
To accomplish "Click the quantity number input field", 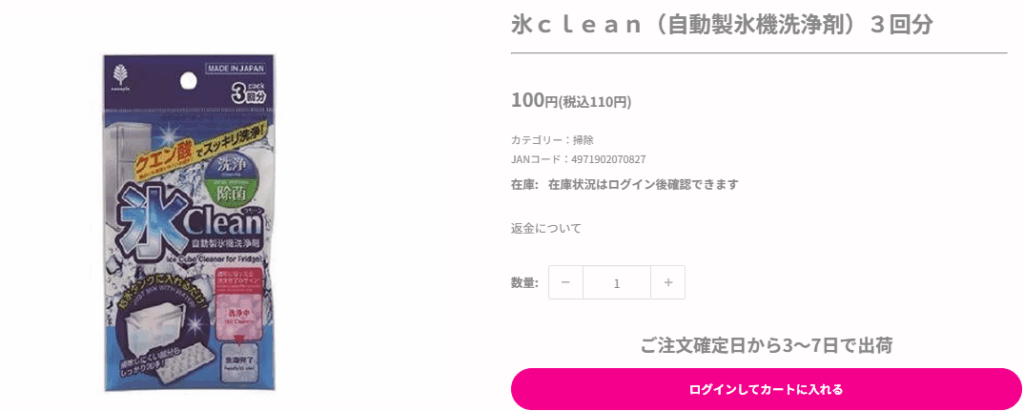I will point(617,283).
